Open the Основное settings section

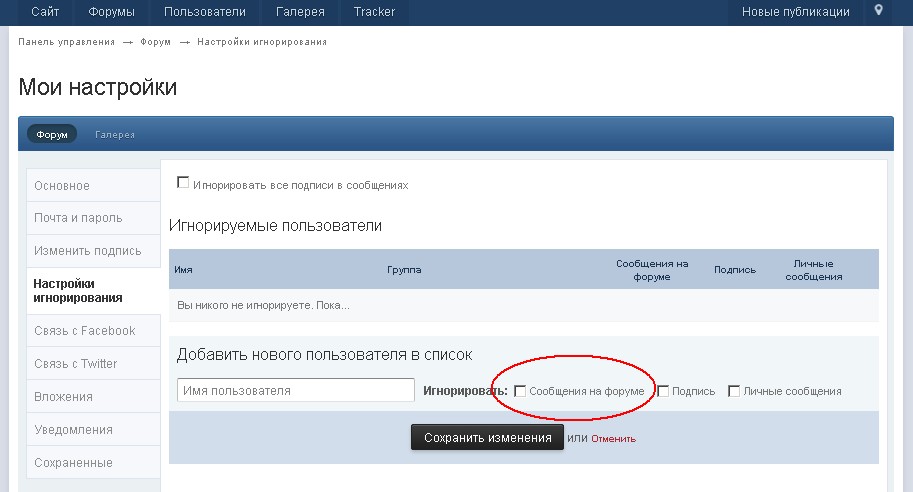(93, 186)
